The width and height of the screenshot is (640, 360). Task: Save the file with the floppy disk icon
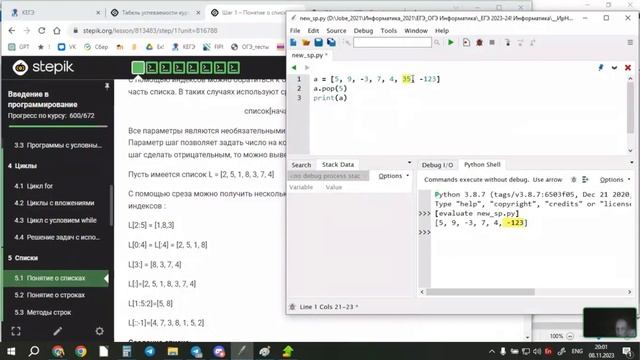click(318, 42)
